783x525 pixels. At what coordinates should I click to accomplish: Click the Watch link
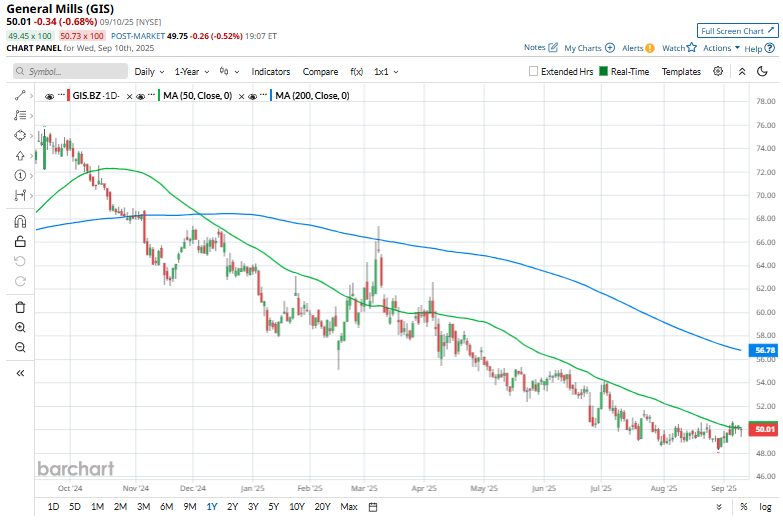coord(674,48)
